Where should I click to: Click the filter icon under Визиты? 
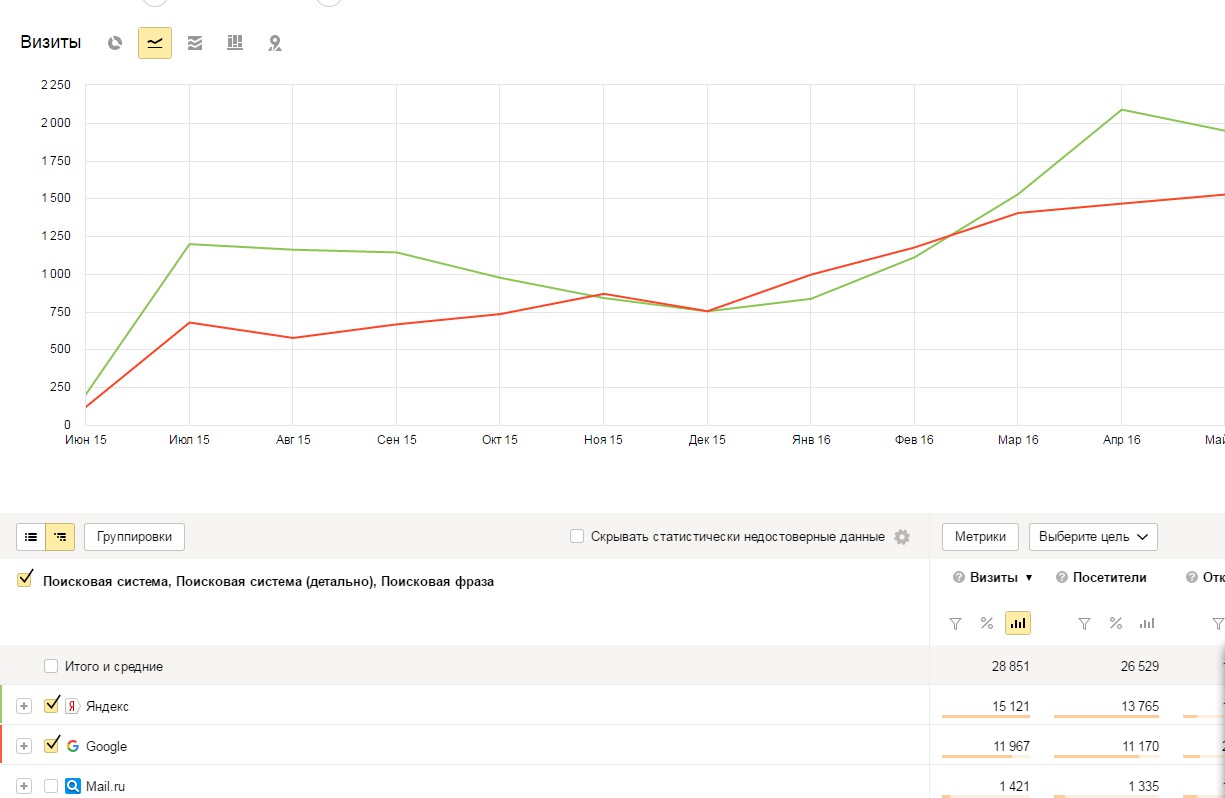click(955, 623)
